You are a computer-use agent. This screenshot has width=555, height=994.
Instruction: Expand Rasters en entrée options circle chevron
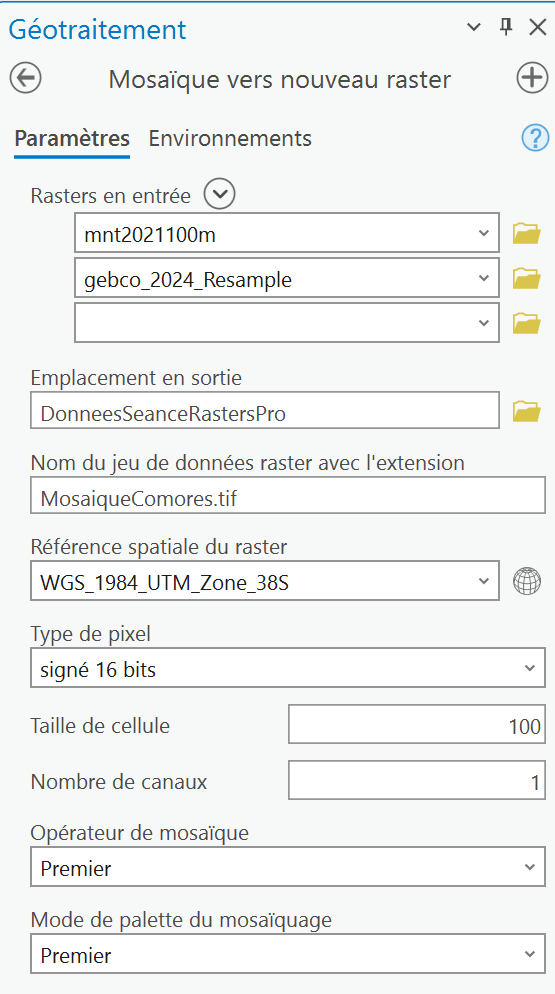coord(219,194)
